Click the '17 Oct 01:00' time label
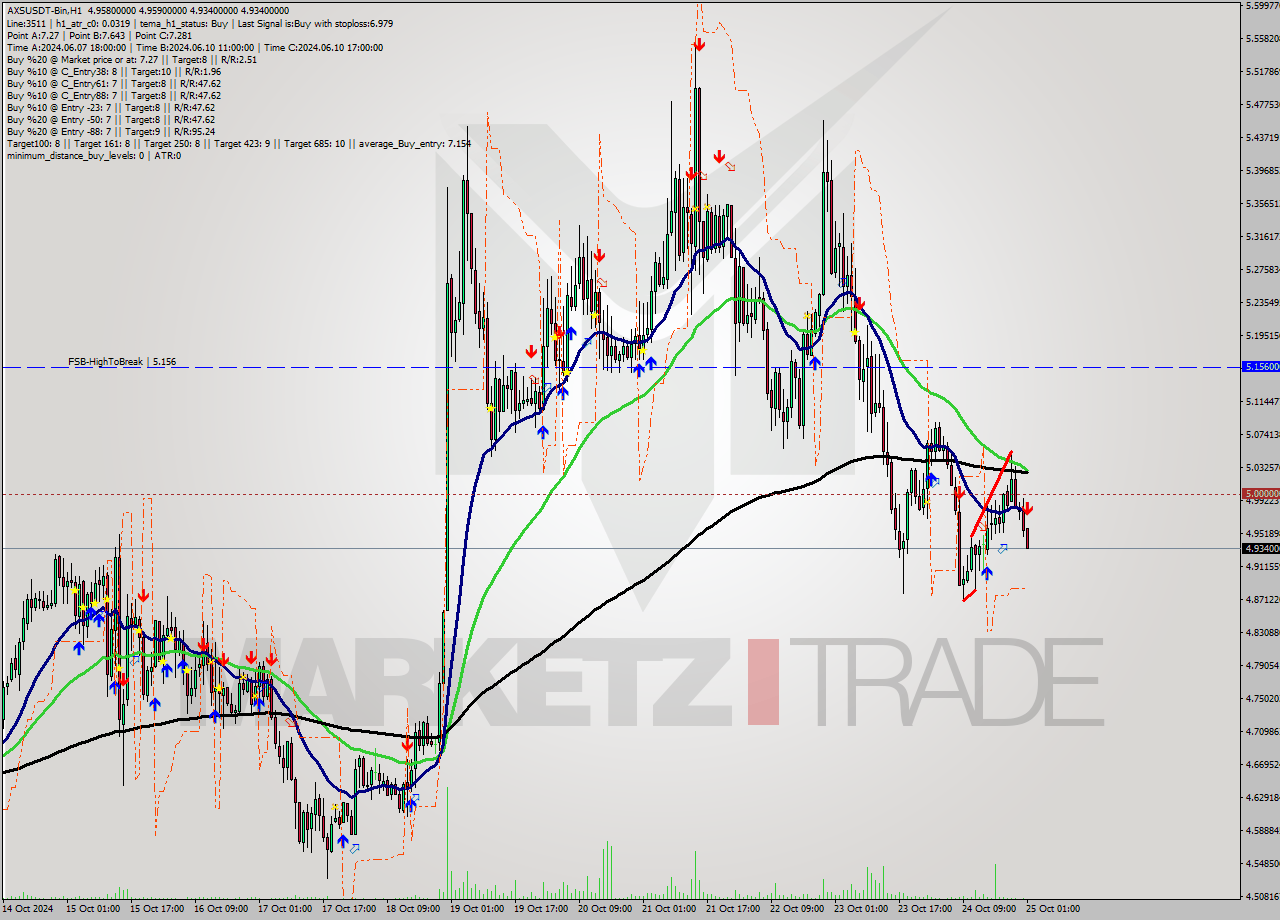Screen dimensions: 1280x920 [285, 909]
